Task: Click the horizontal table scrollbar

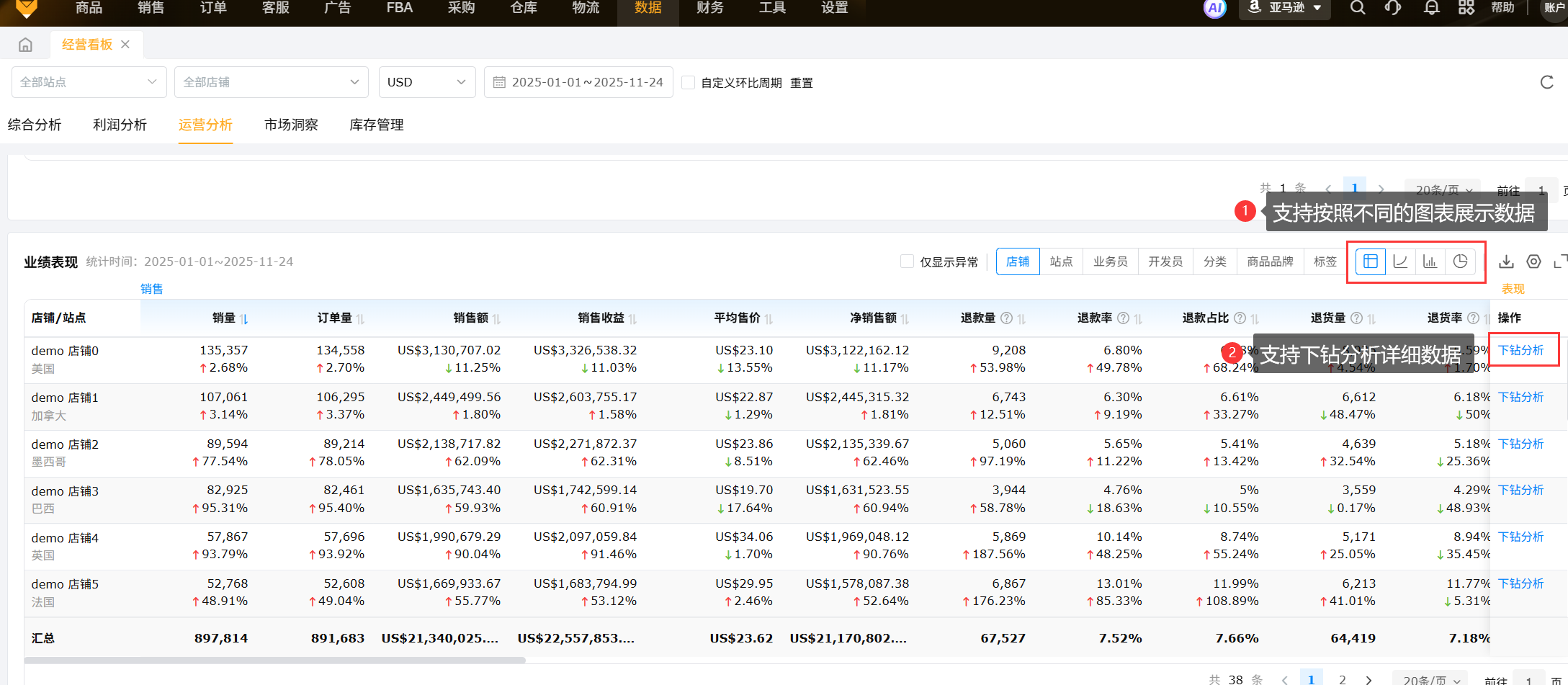Action: [x=274, y=660]
